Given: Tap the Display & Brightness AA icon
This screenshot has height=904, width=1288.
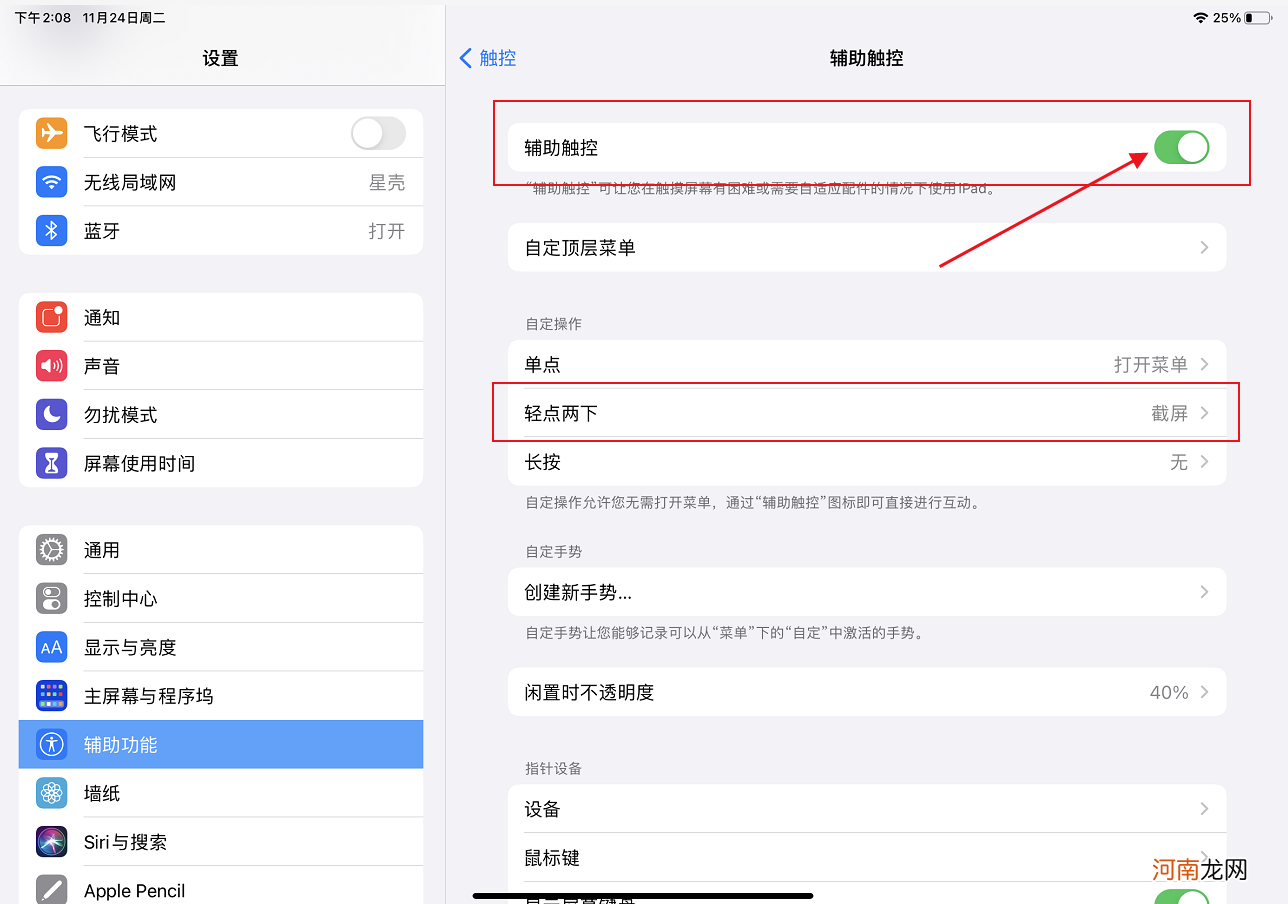Looking at the screenshot, I should click(52, 647).
